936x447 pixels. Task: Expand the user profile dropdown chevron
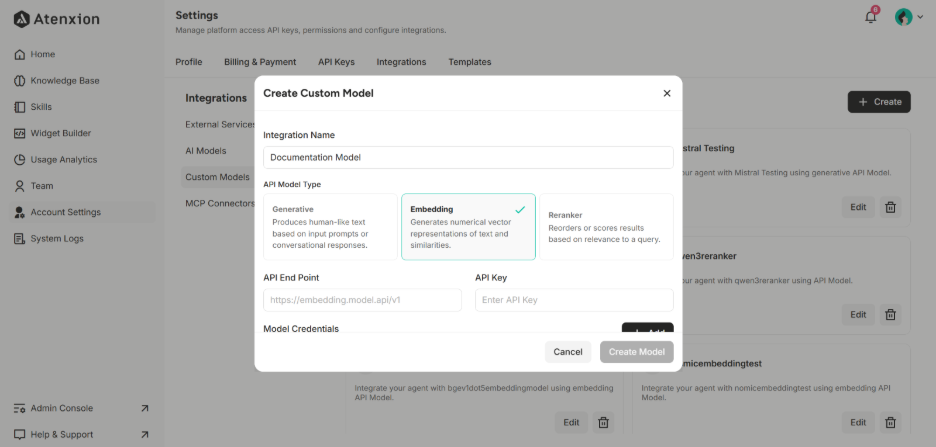(x=920, y=17)
